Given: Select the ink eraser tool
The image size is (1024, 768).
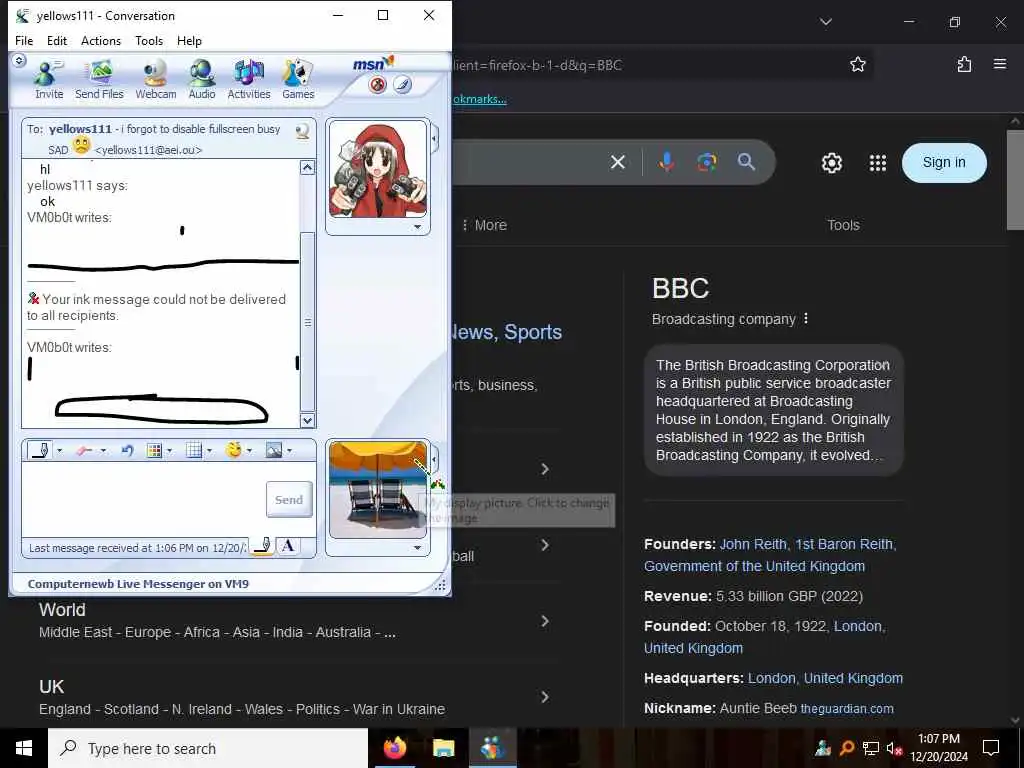Looking at the screenshot, I should 84,451.
